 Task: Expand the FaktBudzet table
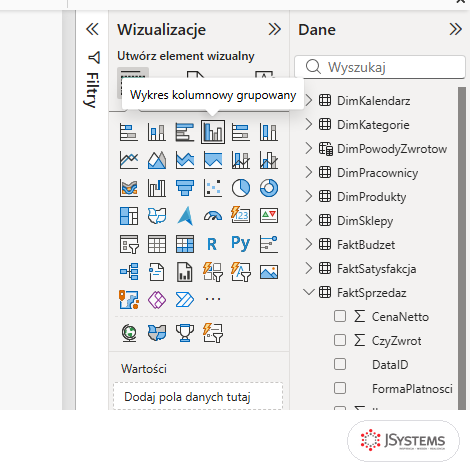(x=309, y=244)
